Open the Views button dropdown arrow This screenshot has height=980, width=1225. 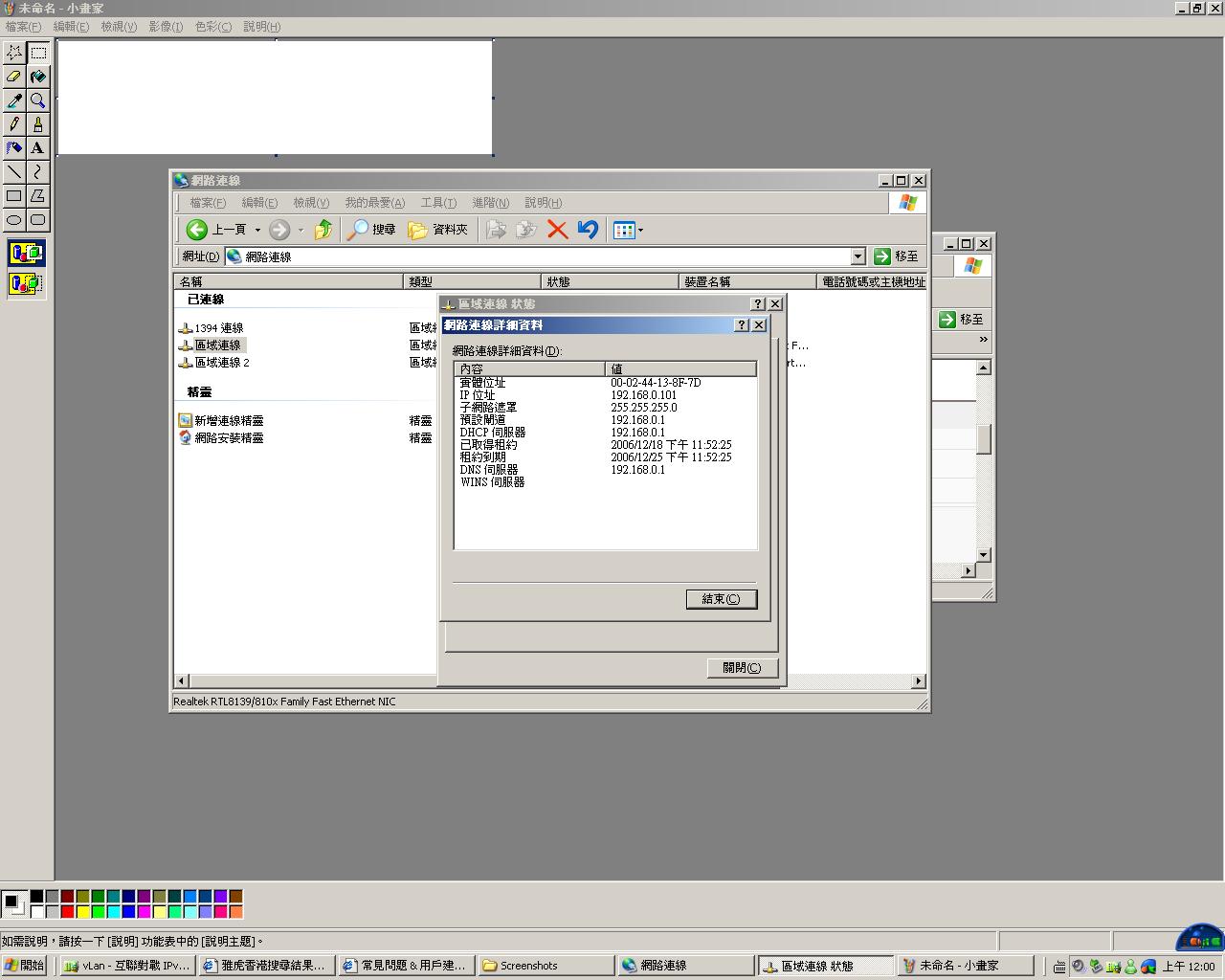click(x=640, y=230)
